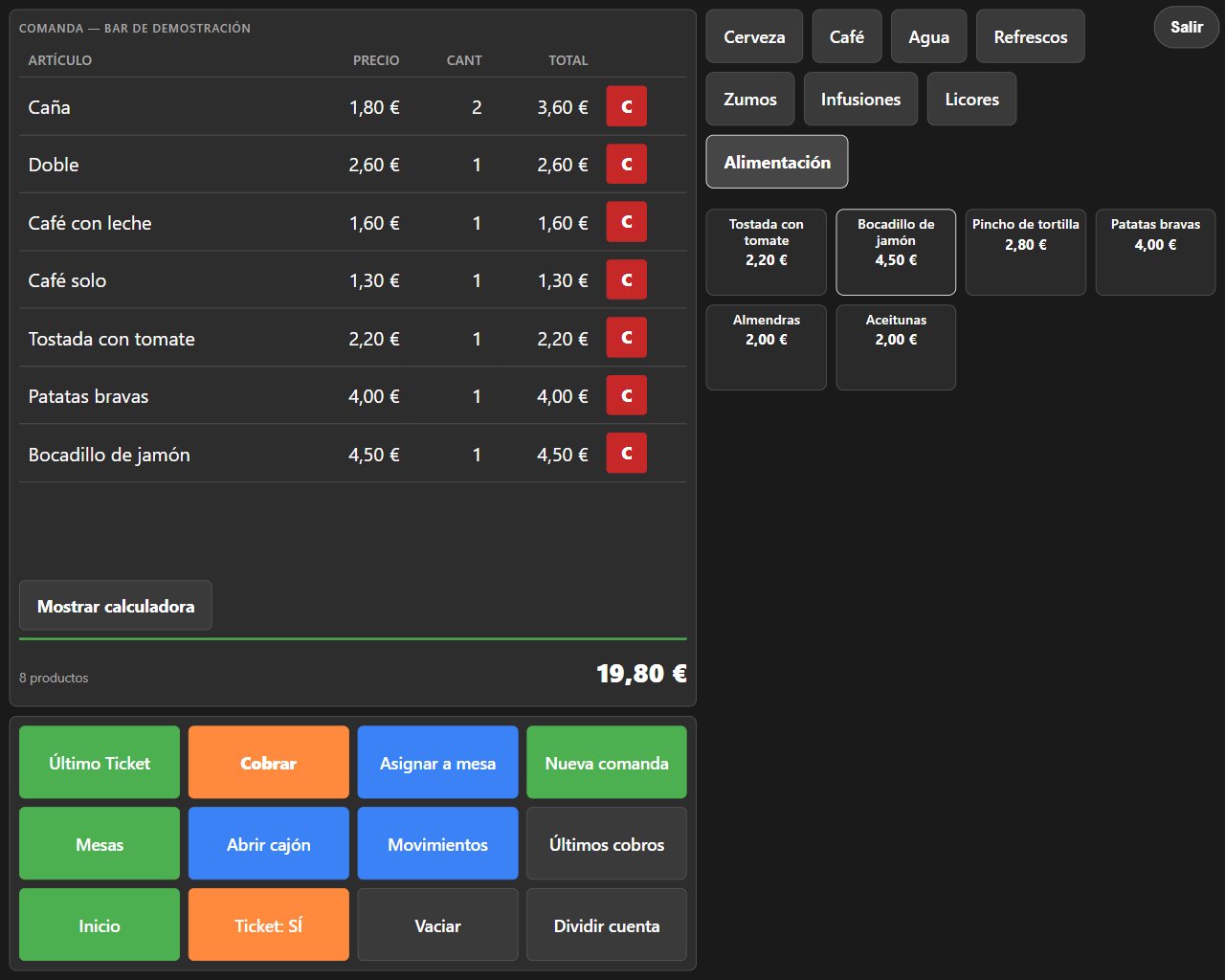Assign the order with Asignar a mesa

438,762
